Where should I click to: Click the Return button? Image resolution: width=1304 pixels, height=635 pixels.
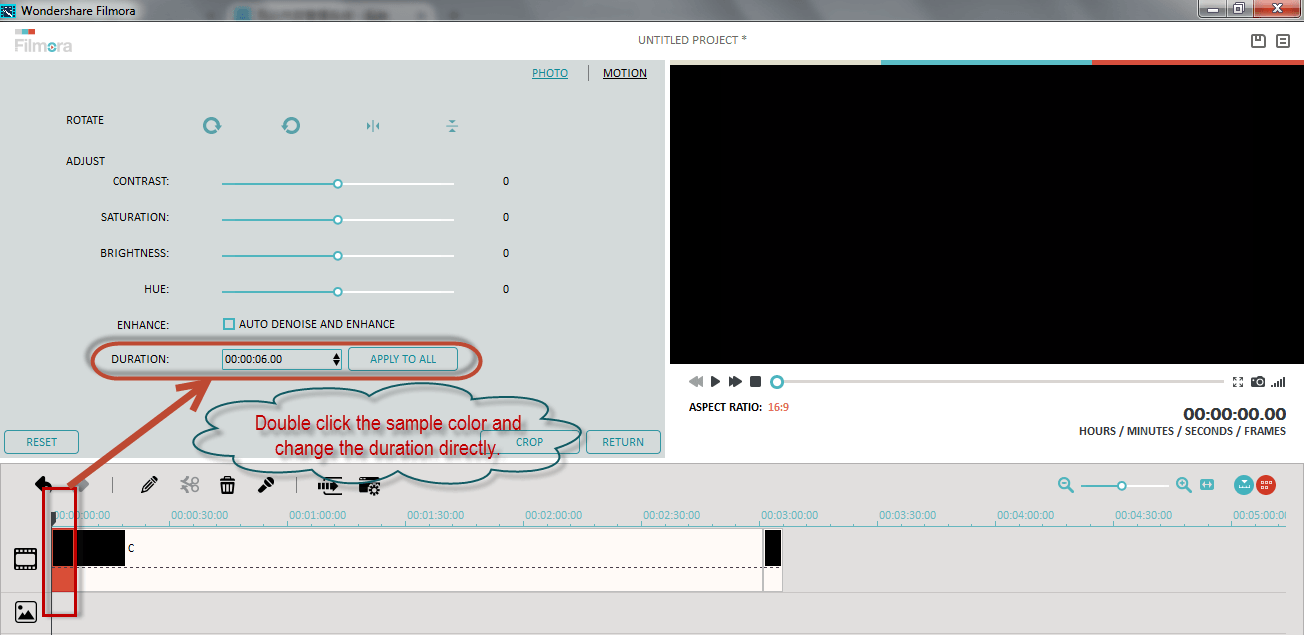pos(623,442)
